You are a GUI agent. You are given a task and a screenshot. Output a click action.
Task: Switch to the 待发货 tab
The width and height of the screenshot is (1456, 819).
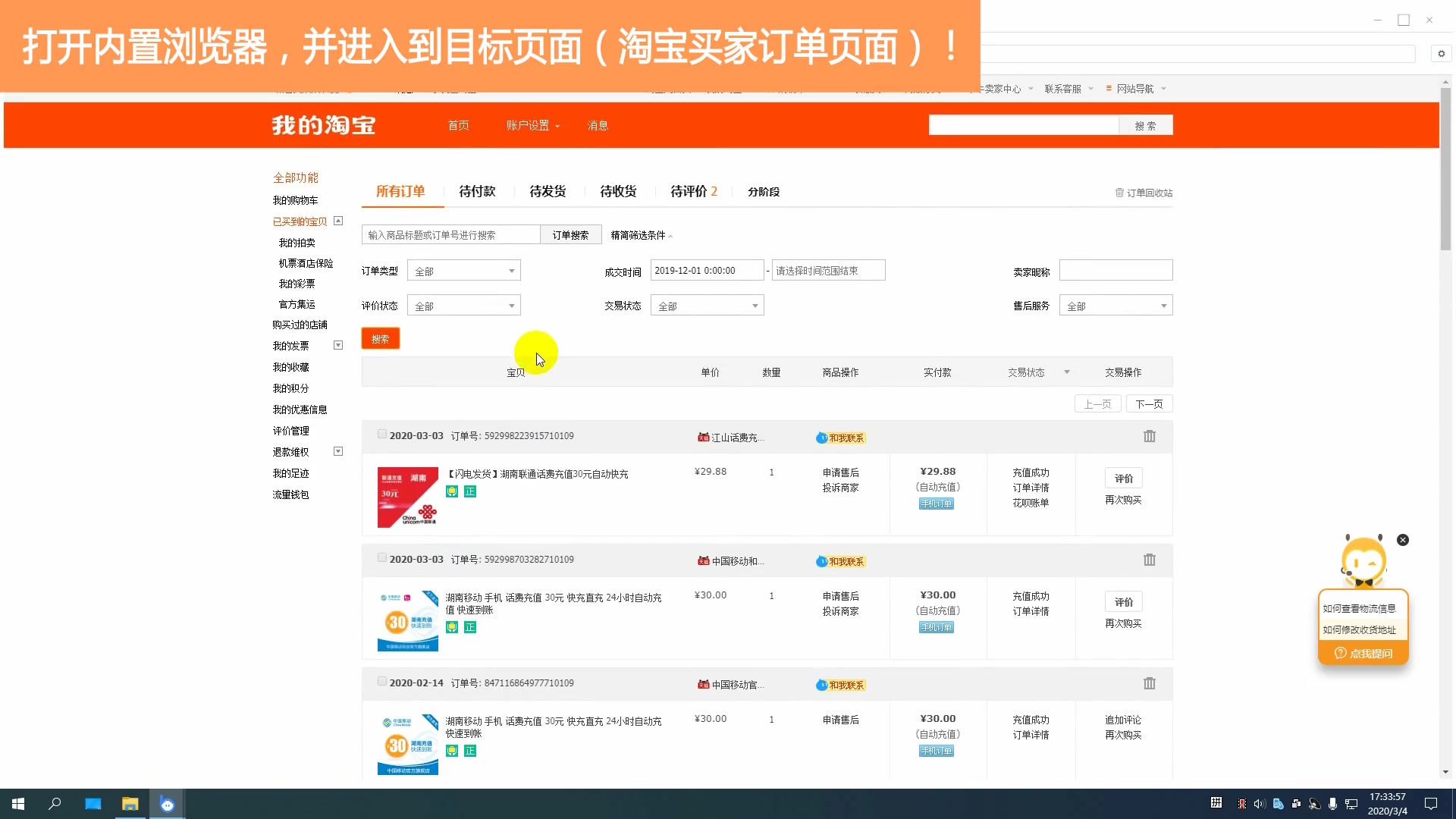[x=548, y=191]
